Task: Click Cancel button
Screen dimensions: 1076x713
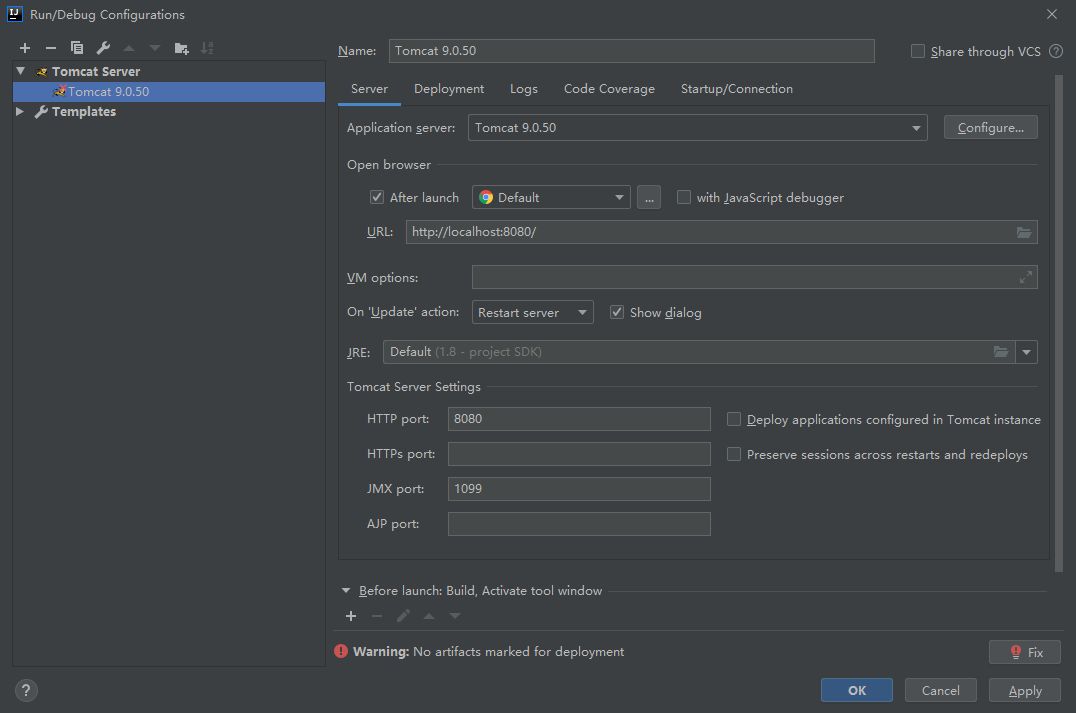Action: click(x=940, y=690)
